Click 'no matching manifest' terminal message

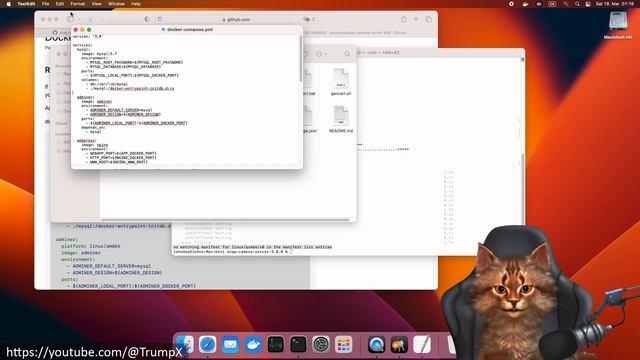(252, 247)
